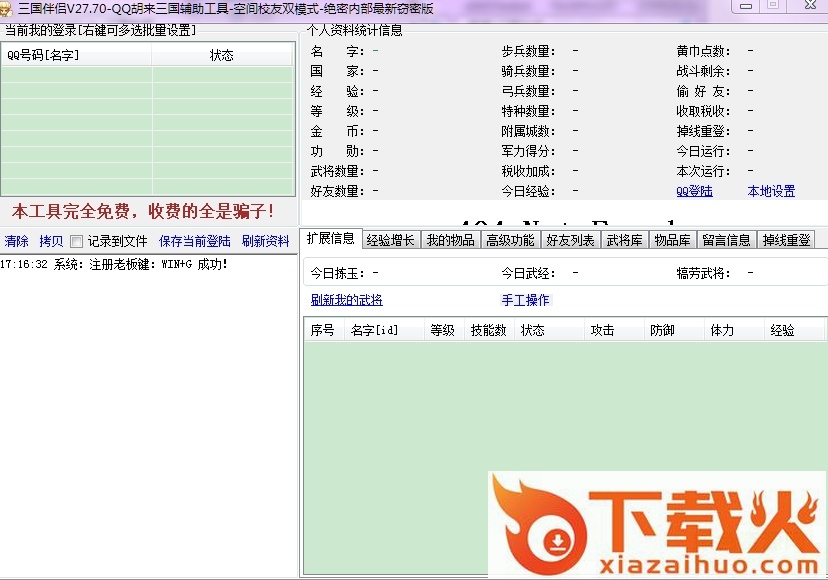Click log line 注册老板键: WIN+G 成功!
Viewport: 828px width, 580px height.
(x=114, y=264)
